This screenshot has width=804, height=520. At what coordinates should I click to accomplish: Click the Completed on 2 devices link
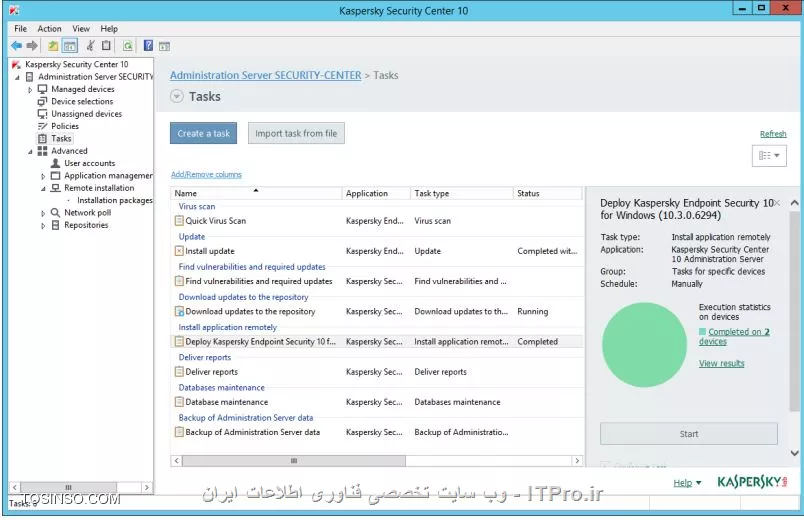tap(734, 336)
